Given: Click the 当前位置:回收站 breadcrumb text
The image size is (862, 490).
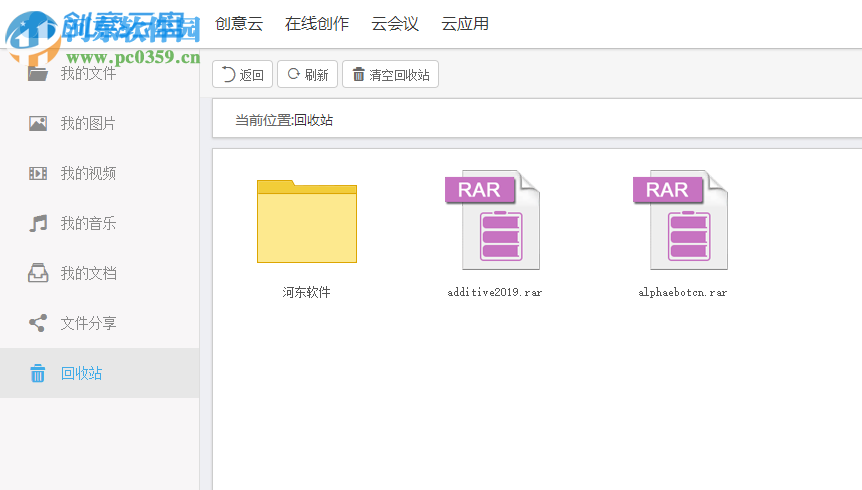Looking at the screenshot, I should (284, 120).
